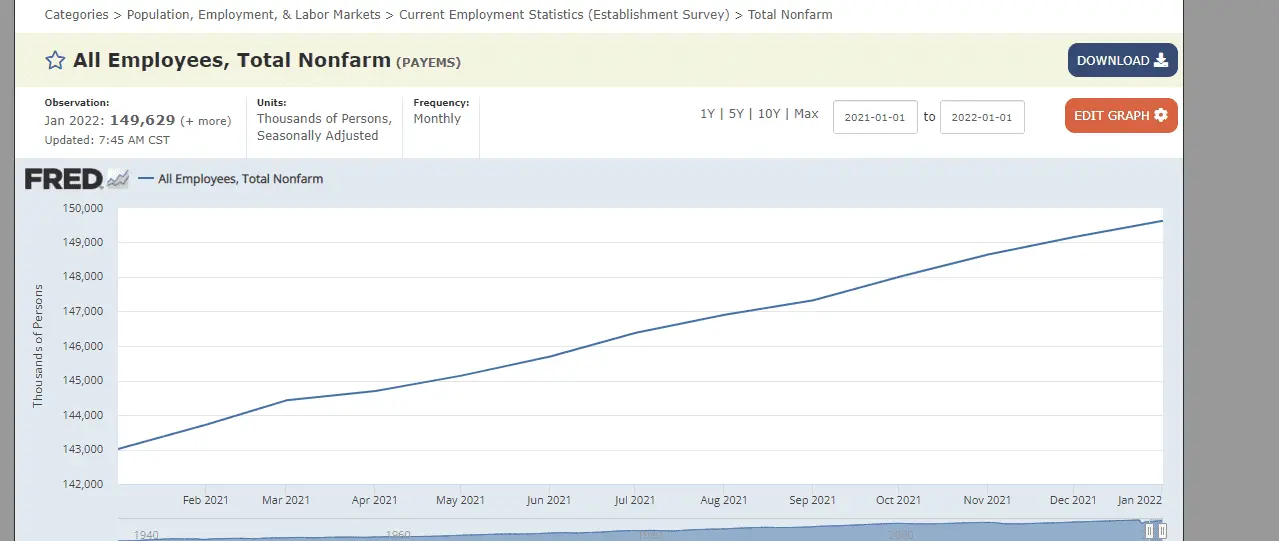This screenshot has height=541, width=1279.
Task: Open the Total Nonfarm breadcrumb link
Action: tap(790, 15)
